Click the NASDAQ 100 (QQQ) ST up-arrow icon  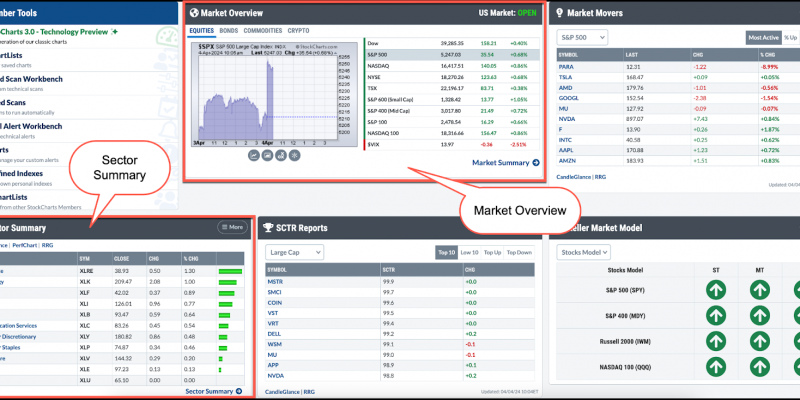click(716, 367)
